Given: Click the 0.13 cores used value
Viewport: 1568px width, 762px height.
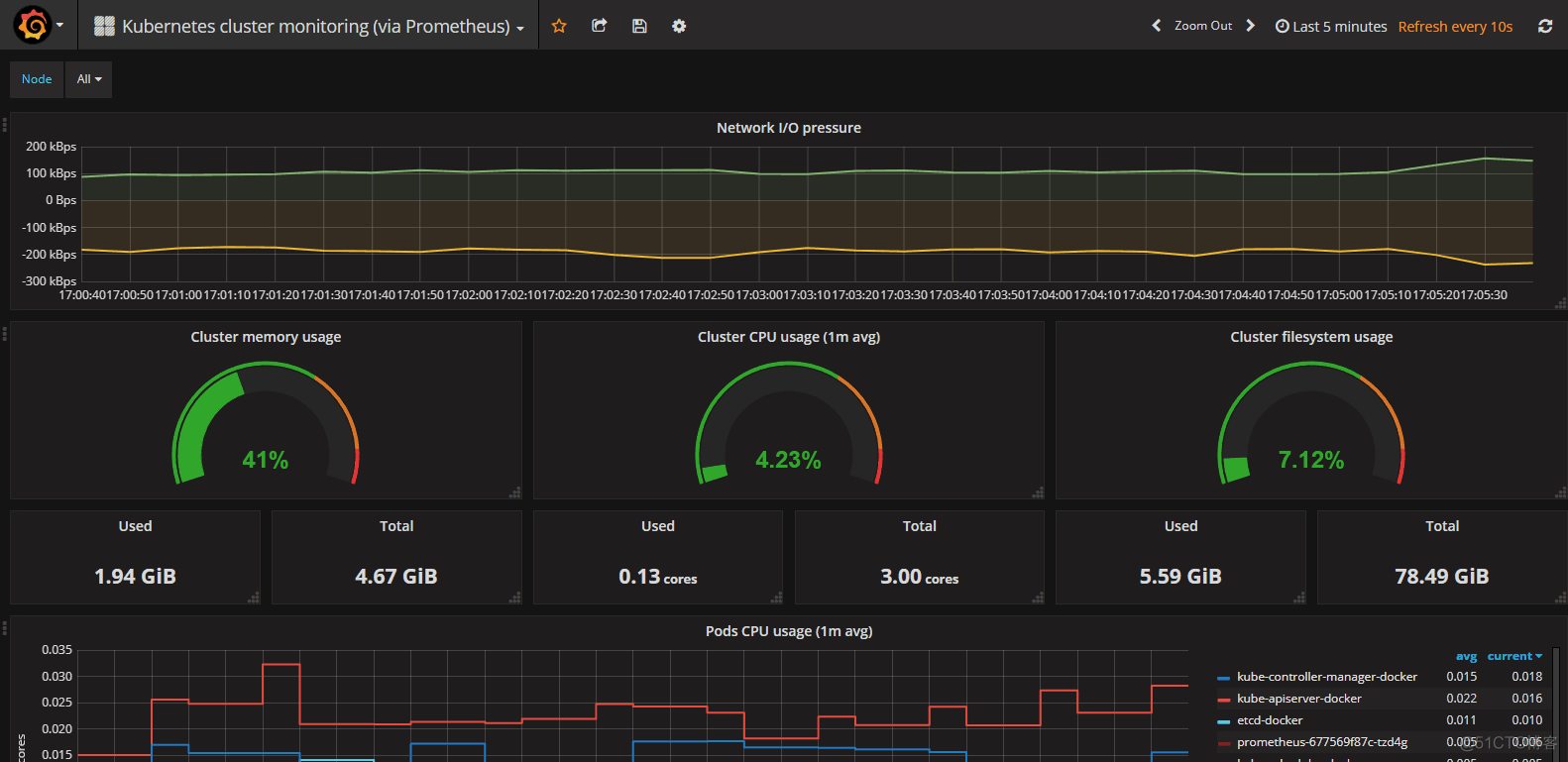Looking at the screenshot, I should point(658,577).
